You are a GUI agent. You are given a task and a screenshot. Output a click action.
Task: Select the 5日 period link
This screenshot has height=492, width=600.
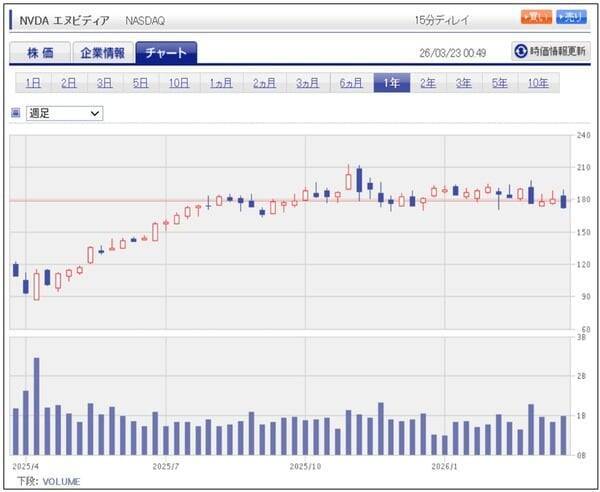[140, 83]
